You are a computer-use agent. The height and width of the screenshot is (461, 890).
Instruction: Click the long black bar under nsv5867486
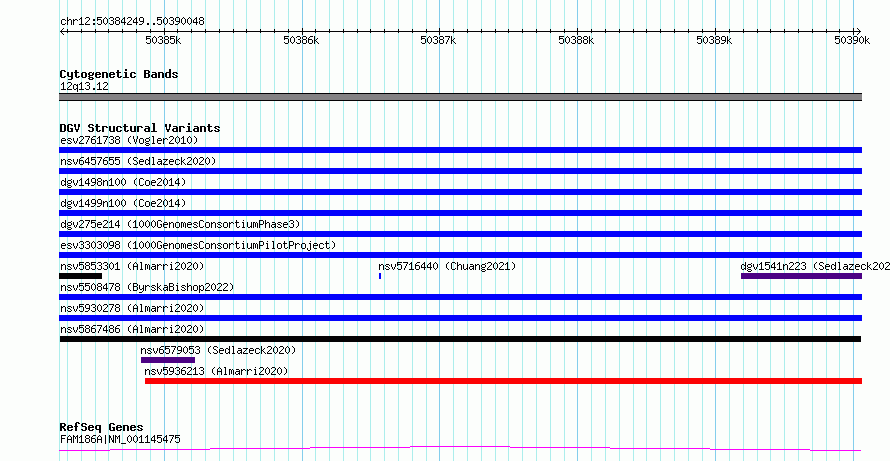(460, 339)
